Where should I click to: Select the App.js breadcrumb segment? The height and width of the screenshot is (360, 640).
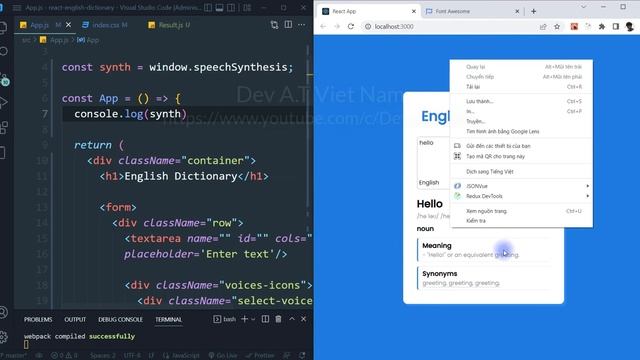tap(54, 40)
